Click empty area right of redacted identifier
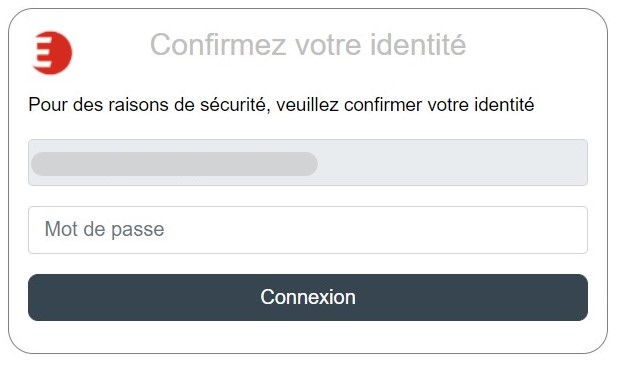 [x=451, y=163]
